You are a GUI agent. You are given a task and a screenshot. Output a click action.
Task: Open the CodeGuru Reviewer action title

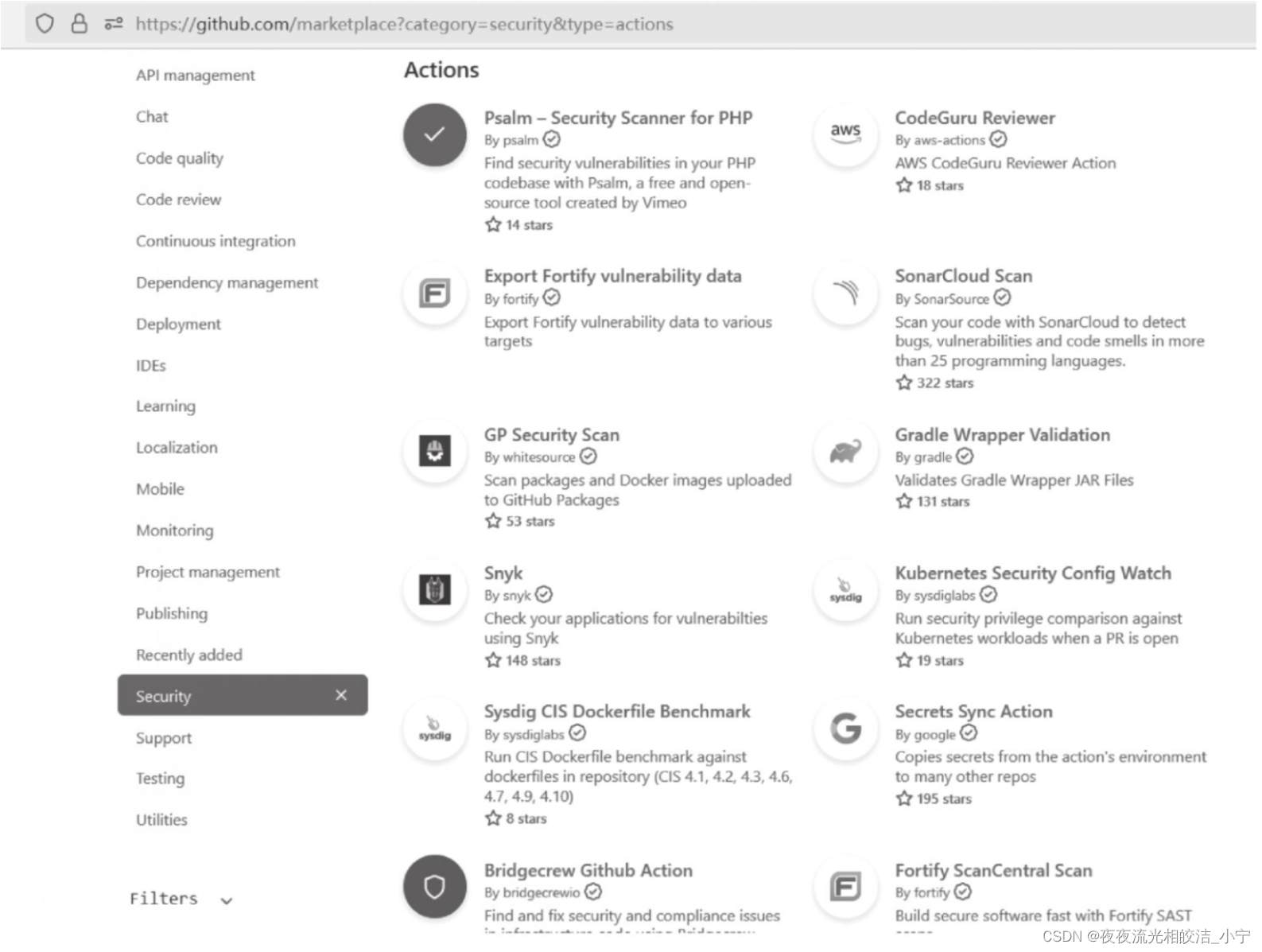pyautogui.click(x=975, y=118)
